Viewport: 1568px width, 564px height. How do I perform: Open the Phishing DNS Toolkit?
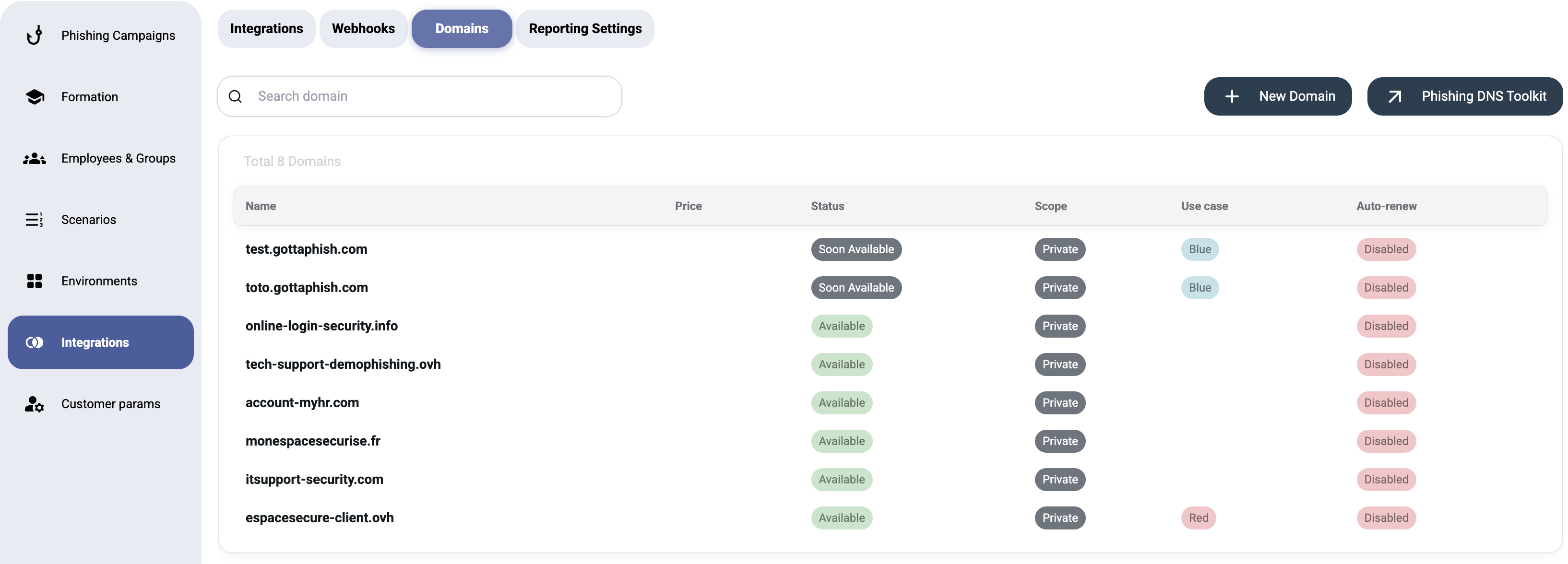1464,96
